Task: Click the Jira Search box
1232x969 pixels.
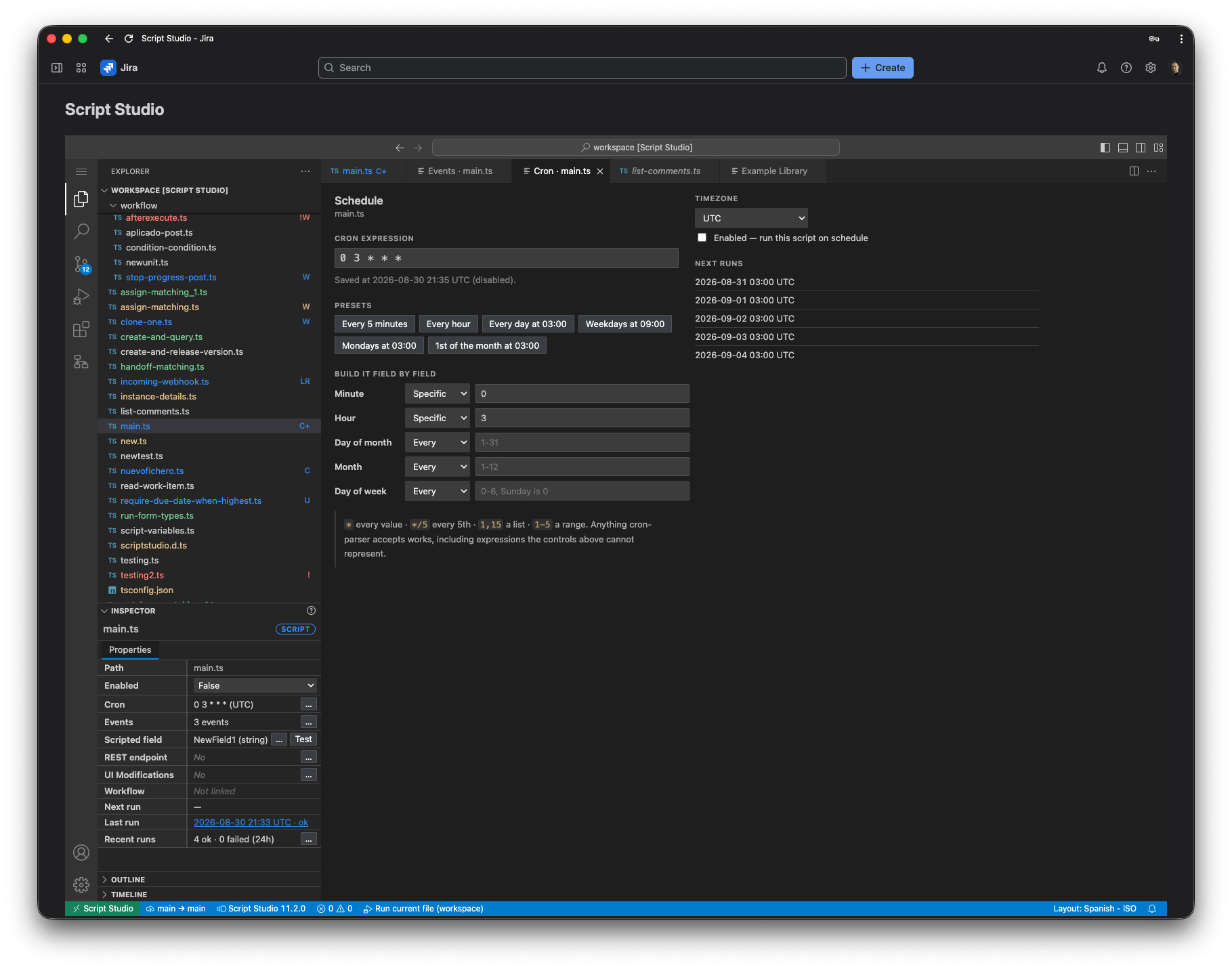Action: click(x=582, y=68)
